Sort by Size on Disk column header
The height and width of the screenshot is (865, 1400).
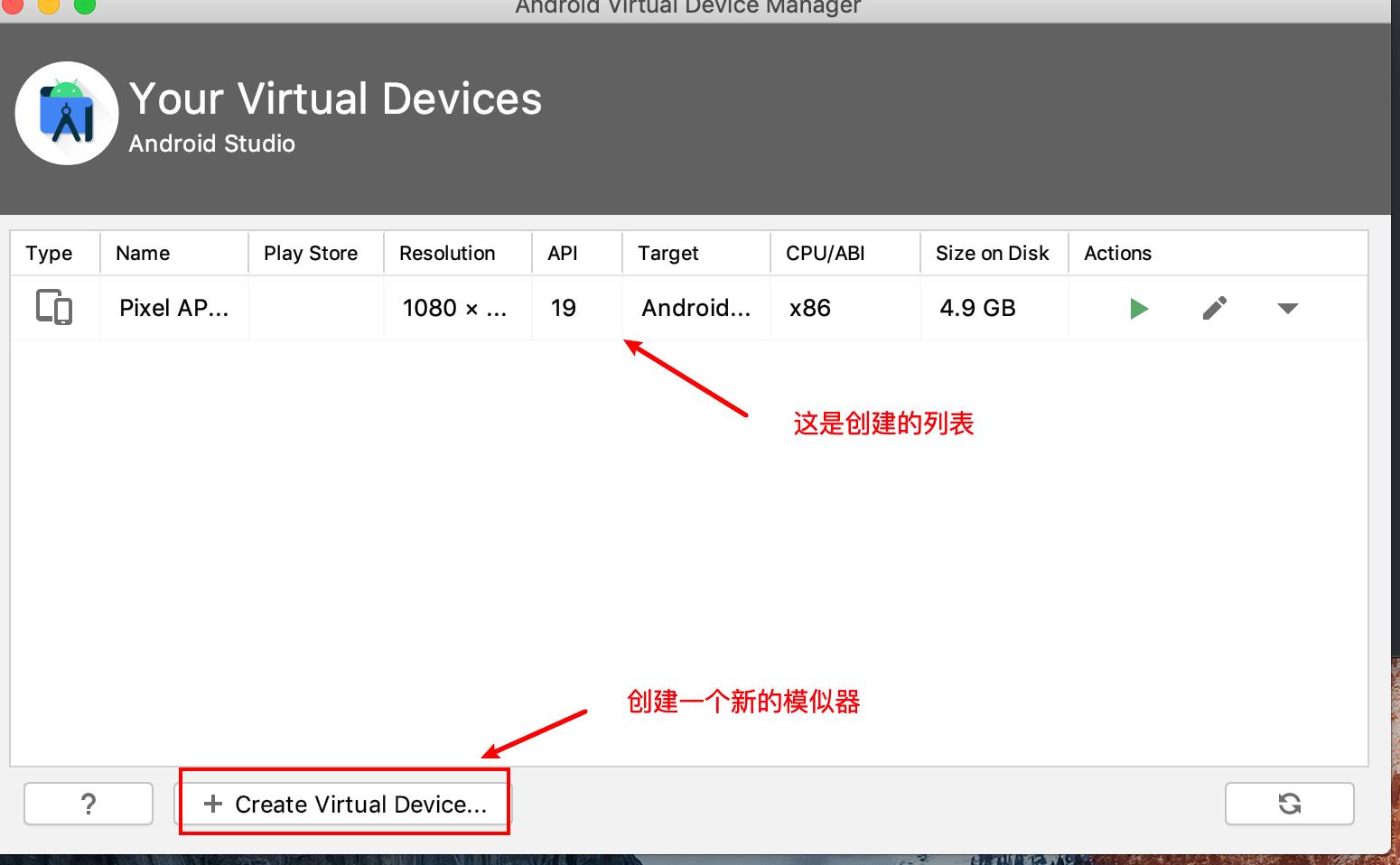[994, 253]
